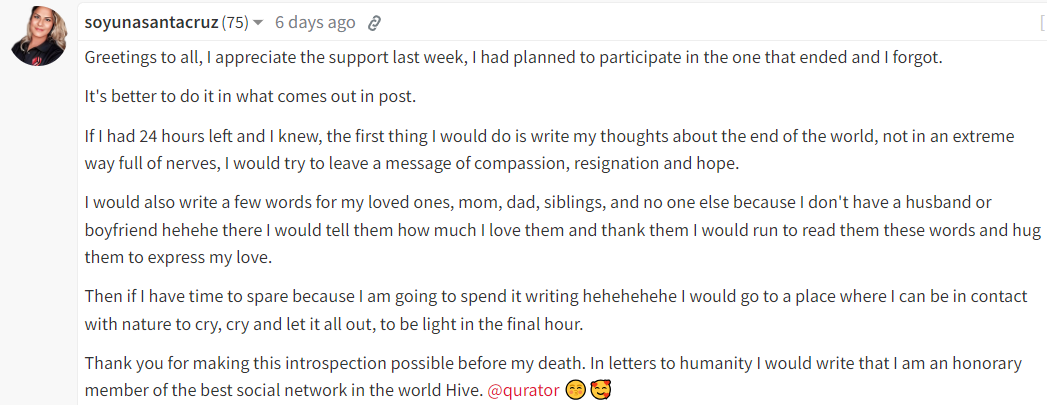Expand the dropdown arrow beside reputation (75)
This screenshot has width=1047, height=405.
258,23
